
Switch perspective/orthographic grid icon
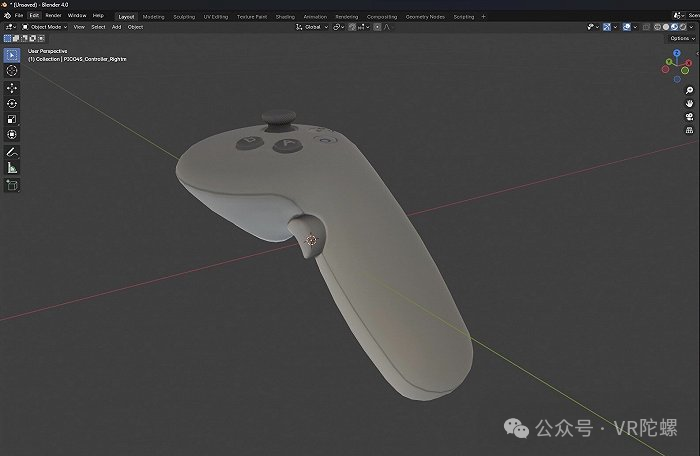(x=689, y=130)
